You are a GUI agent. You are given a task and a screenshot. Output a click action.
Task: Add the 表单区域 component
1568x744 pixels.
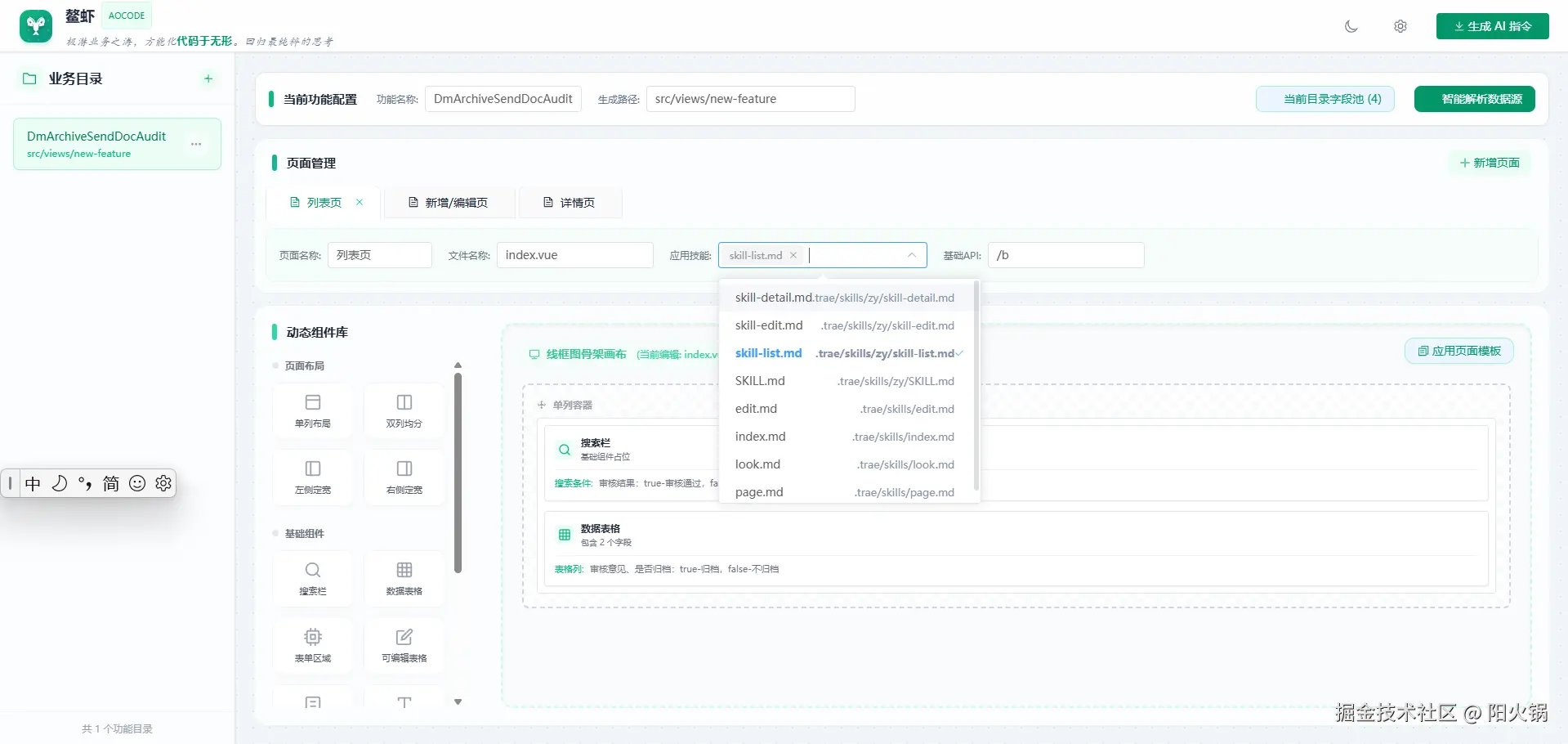click(313, 645)
